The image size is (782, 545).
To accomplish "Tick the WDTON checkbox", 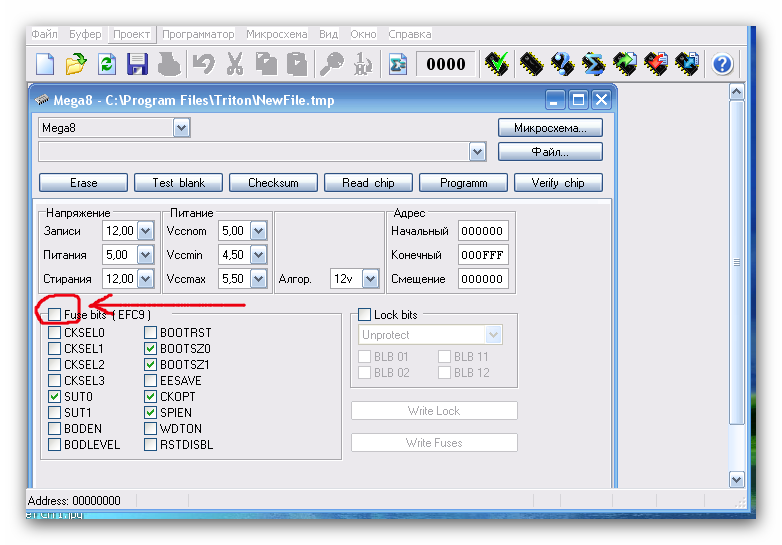I will click(x=150, y=428).
